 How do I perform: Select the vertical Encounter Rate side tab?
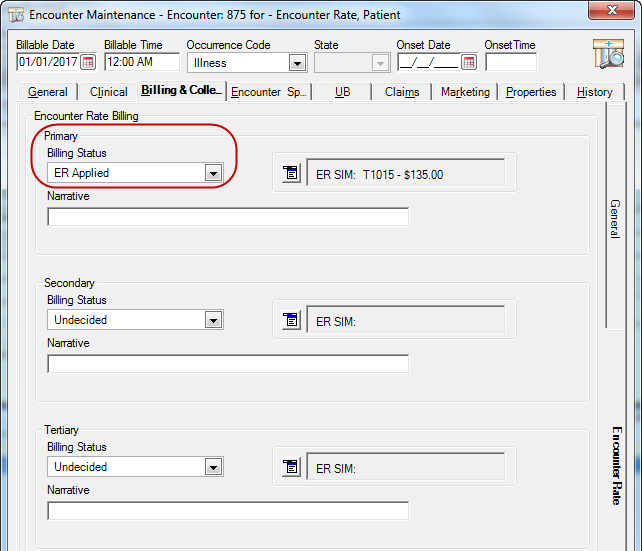(x=617, y=466)
